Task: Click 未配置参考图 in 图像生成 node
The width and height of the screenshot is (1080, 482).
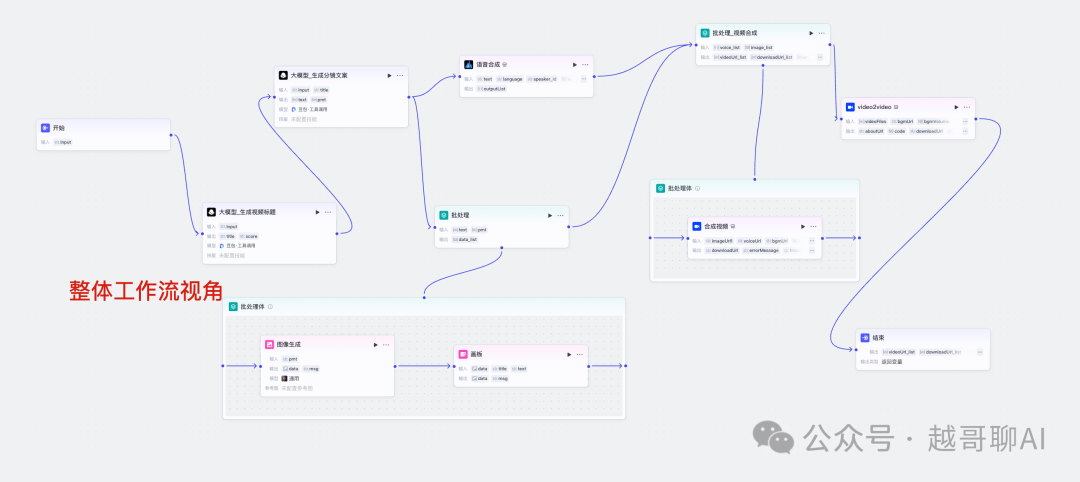Action: click(x=297, y=388)
